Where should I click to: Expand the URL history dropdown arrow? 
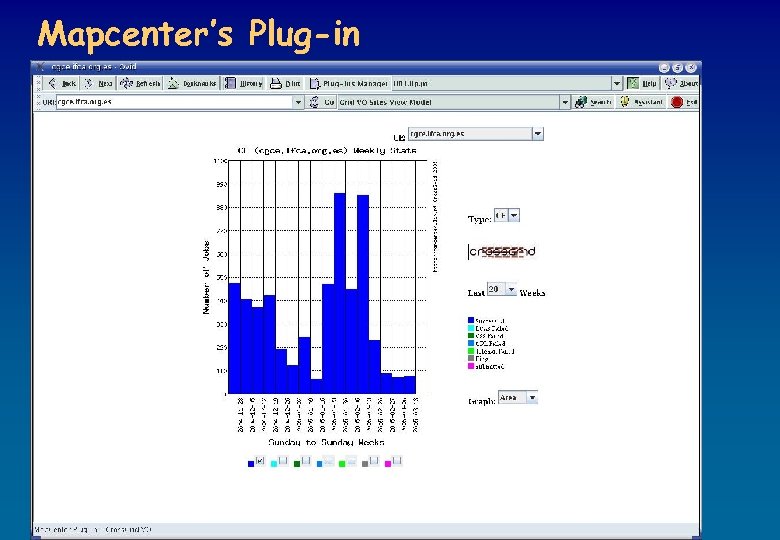point(298,102)
